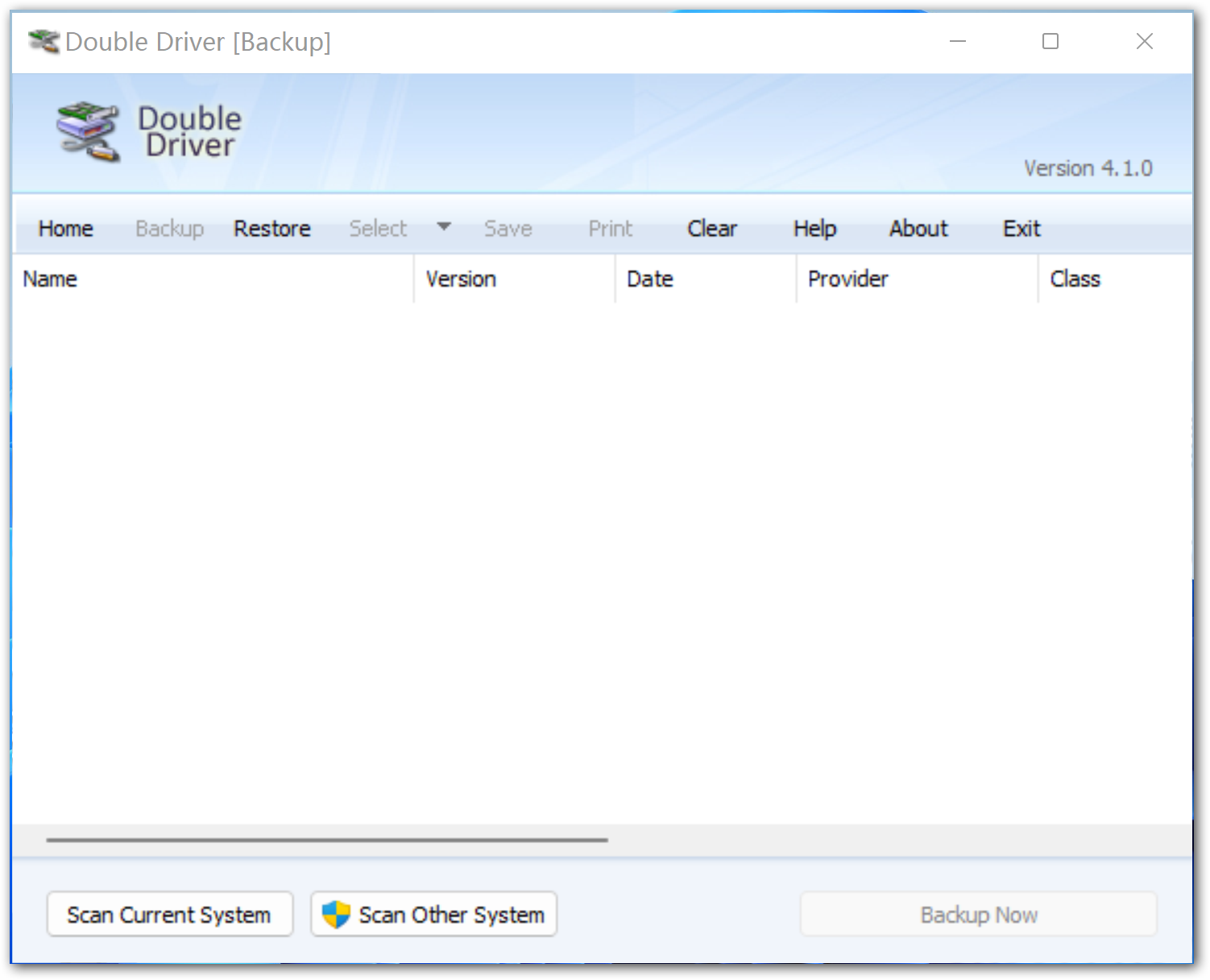Sort list by Version column header
The width and height of the screenshot is (1210, 980).
[x=515, y=279]
